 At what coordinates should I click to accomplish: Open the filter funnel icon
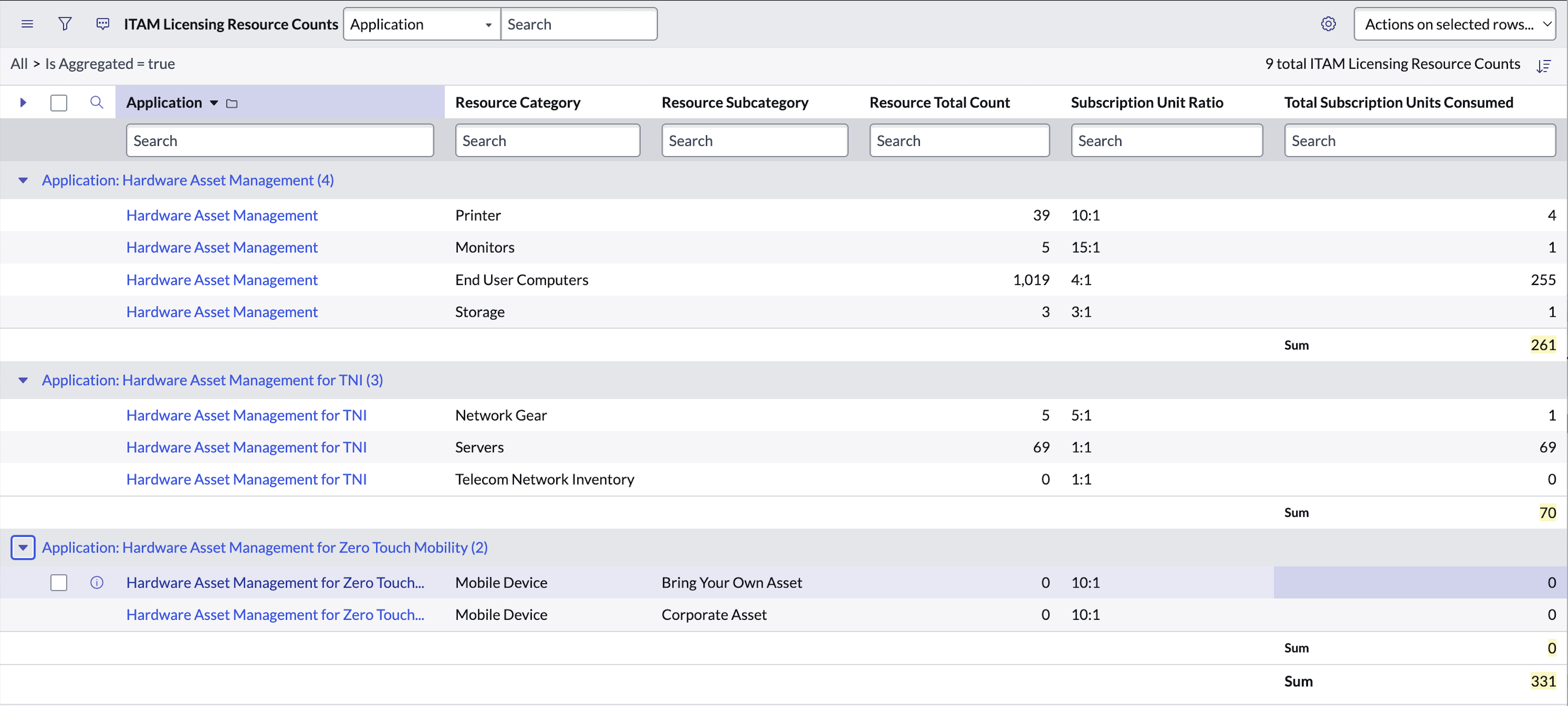(64, 24)
